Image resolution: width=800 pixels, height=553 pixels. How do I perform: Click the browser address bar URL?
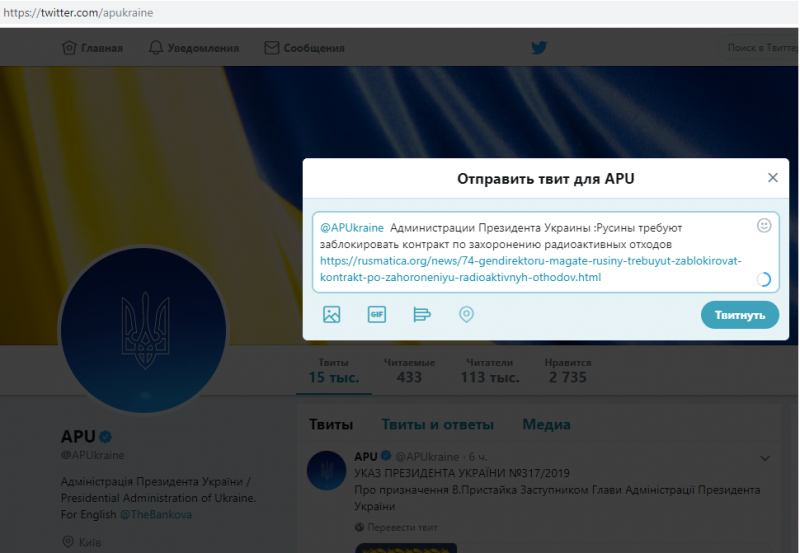(78, 13)
